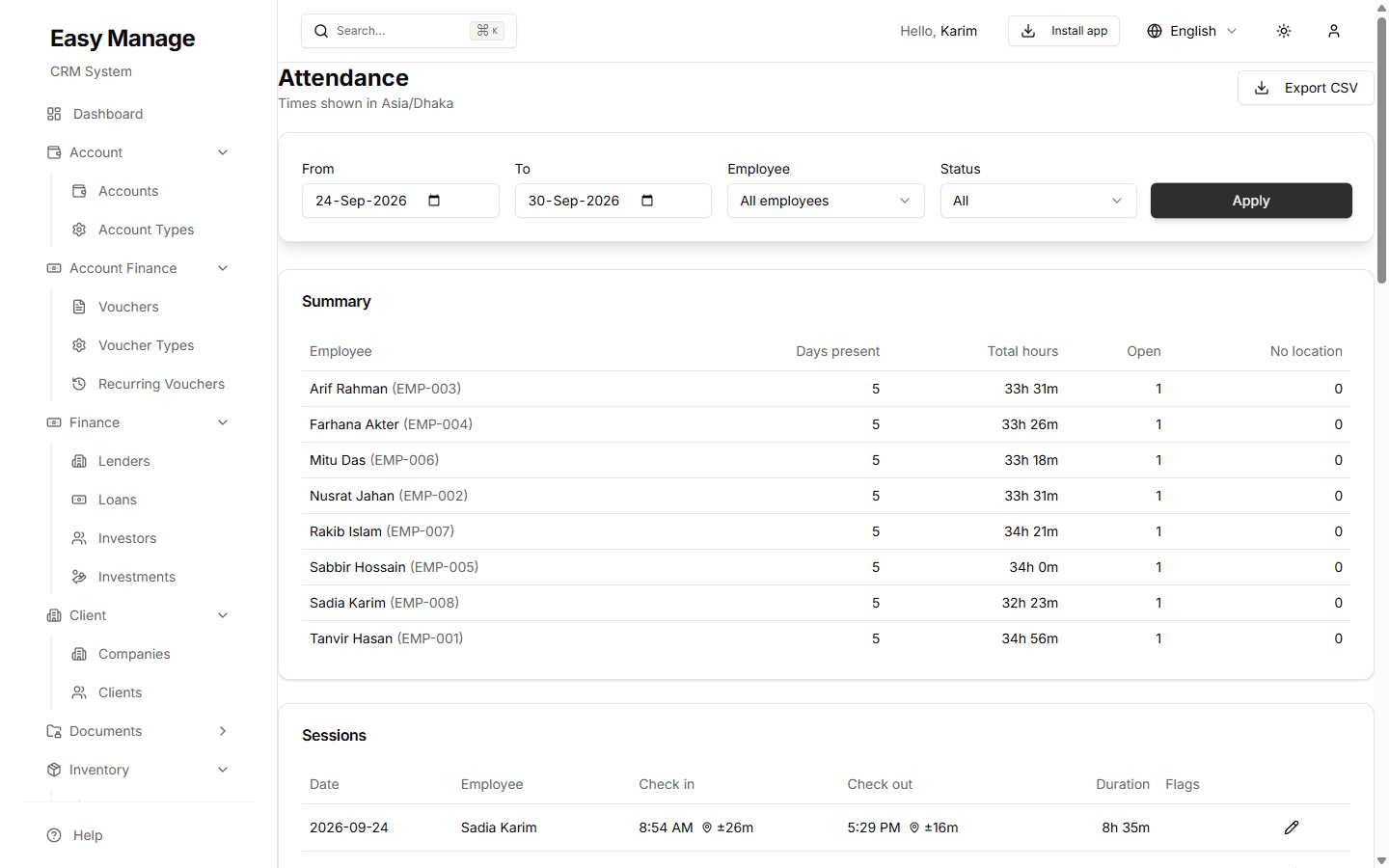The image size is (1389, 868).
Task: Click the Investments icon in sidebar
Action: [x=79, y=577]
